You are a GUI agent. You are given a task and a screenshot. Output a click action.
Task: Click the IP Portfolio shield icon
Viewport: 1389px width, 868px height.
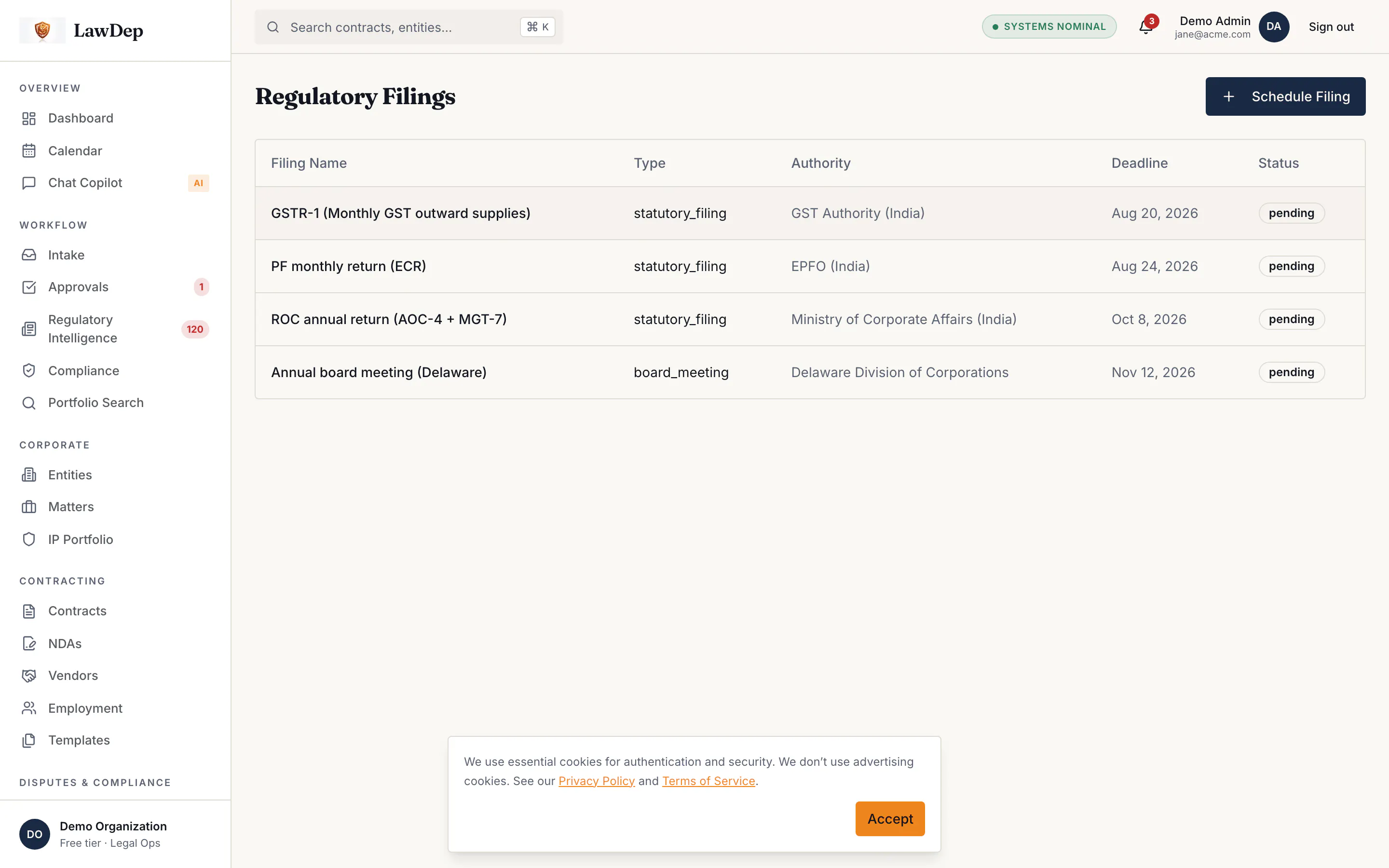tap(29, 540)
